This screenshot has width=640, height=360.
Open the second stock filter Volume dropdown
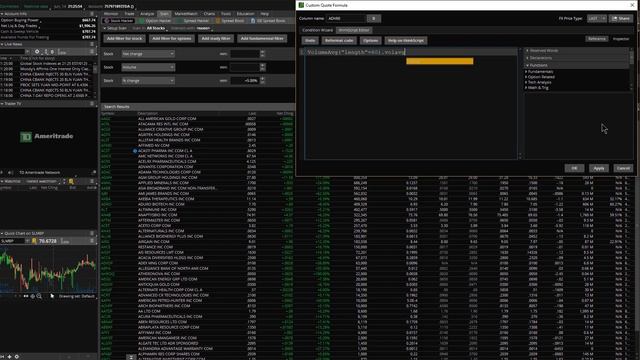pos(148,67)
